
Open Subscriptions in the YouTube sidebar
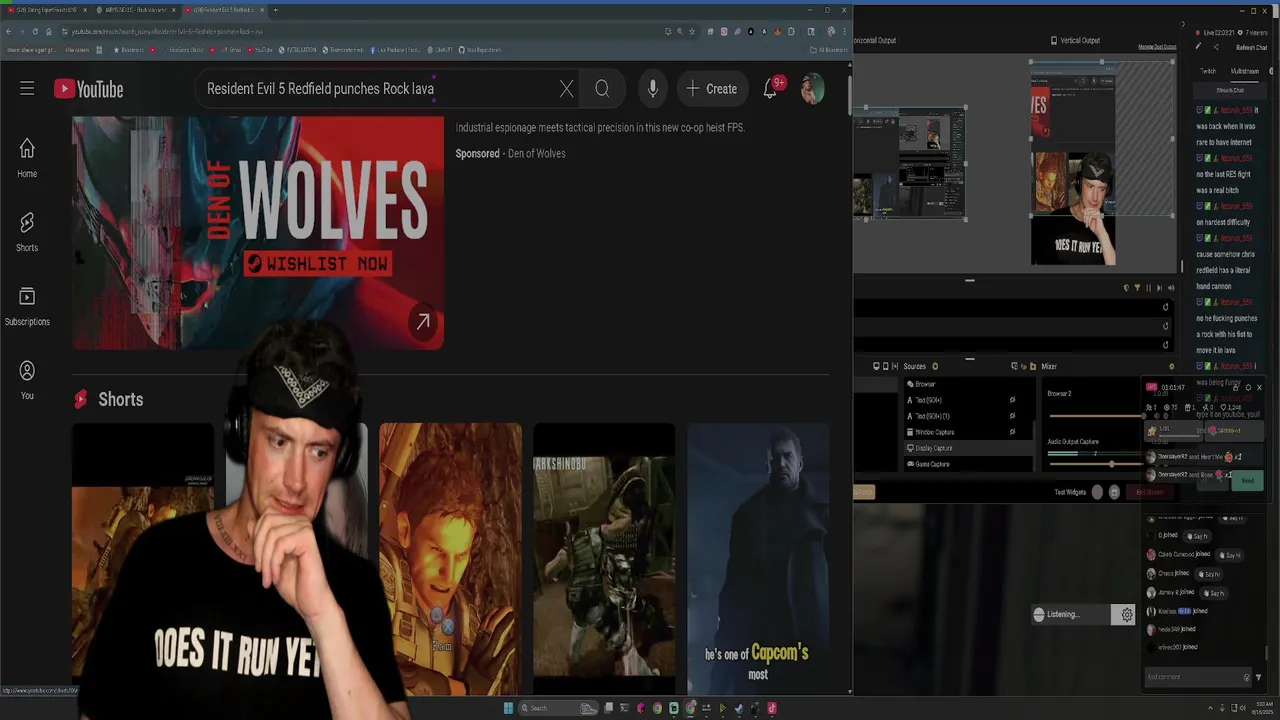pyautogui.click(x=27, y=306)
